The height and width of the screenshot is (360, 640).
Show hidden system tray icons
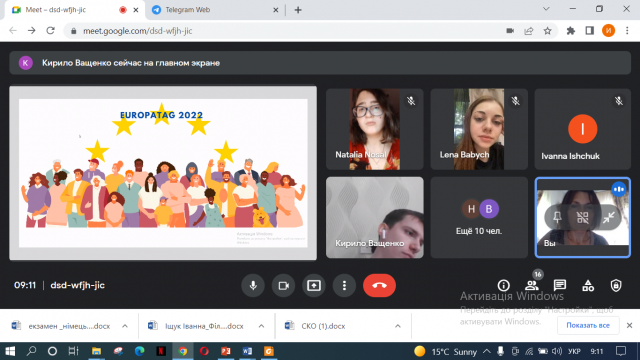[487, 351]
